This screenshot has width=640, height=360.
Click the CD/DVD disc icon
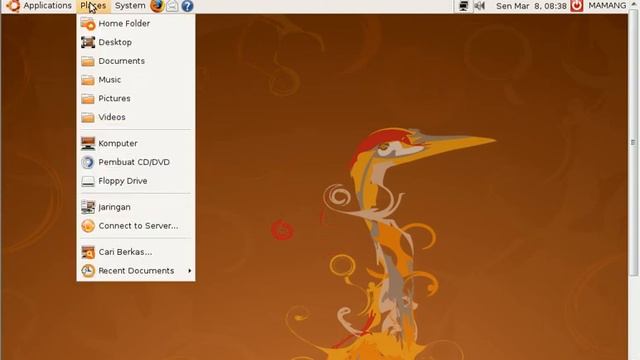click(88, 162)
